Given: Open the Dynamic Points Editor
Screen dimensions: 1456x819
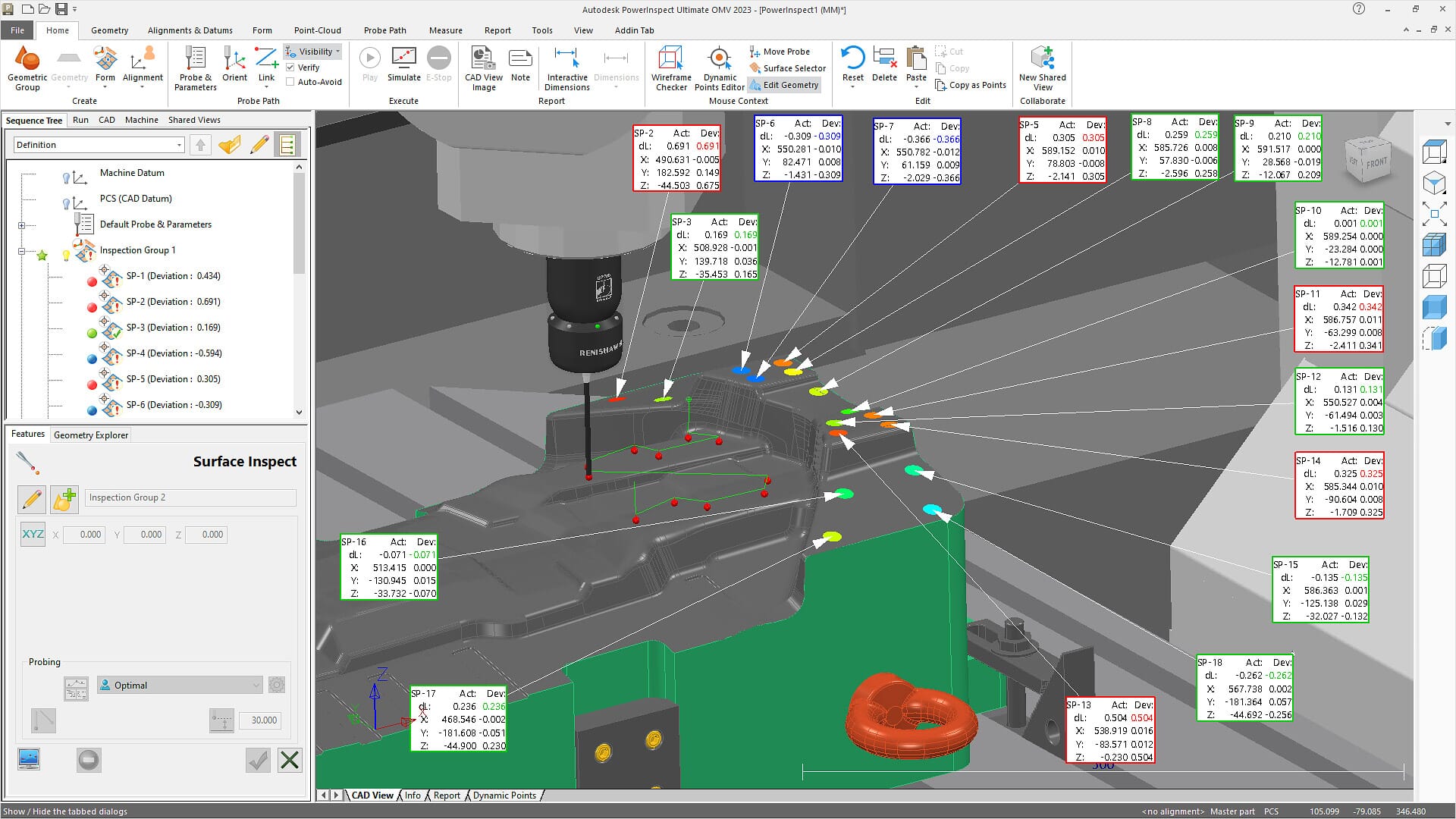Looking at the screenshot, I should [x=719, y=67].
